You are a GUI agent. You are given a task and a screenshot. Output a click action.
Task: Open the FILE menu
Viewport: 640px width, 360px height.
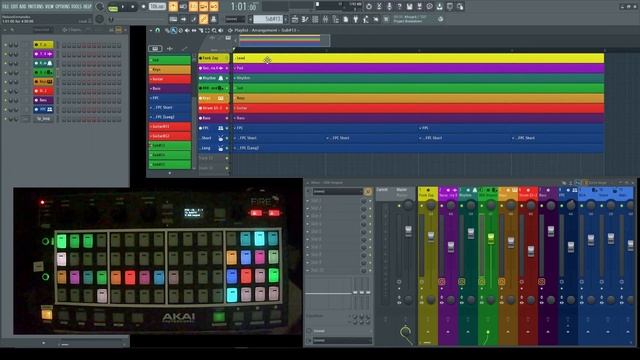(5, 7)
